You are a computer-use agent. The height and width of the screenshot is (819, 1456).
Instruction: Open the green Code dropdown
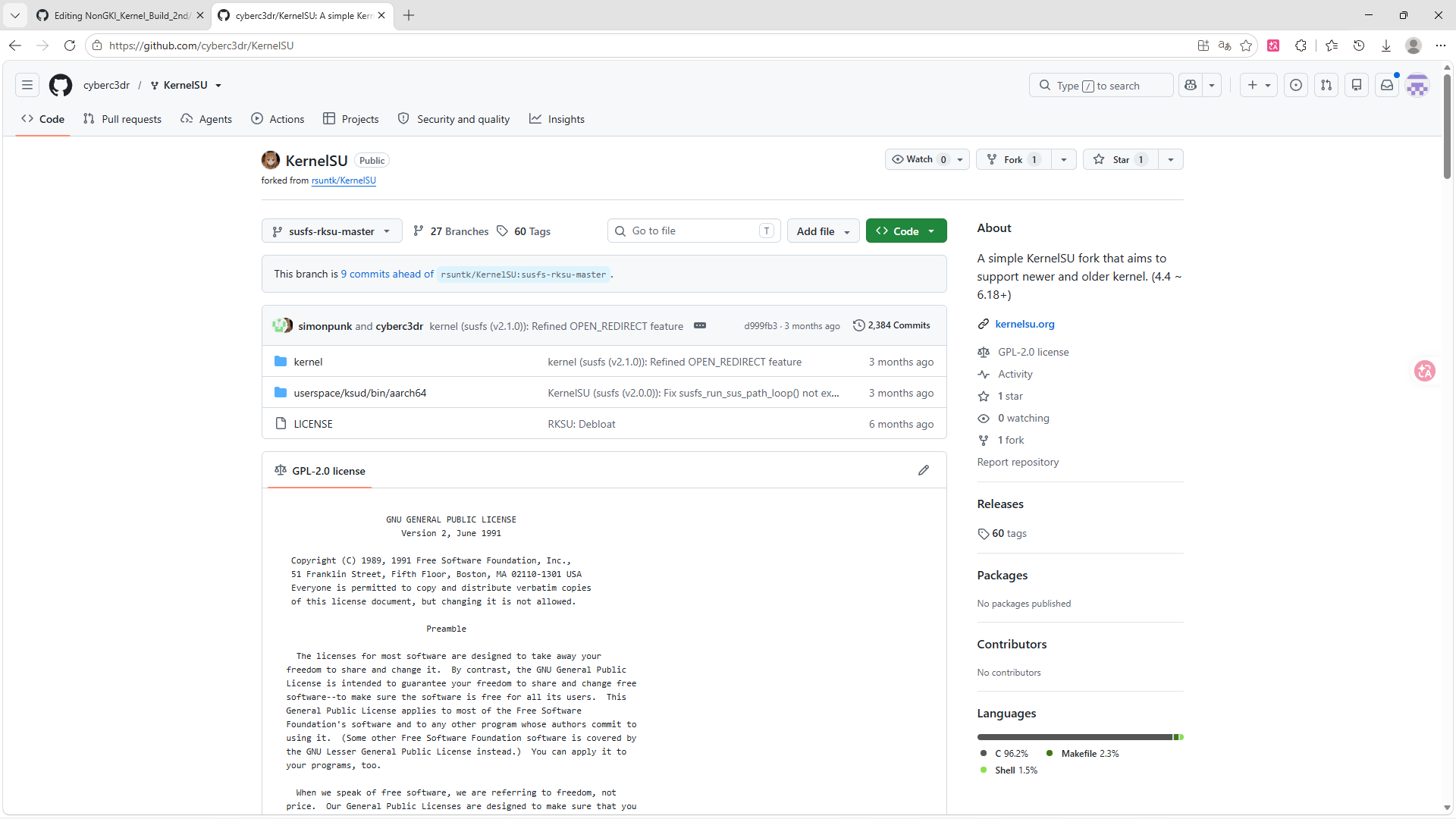[x=906, y=231]
